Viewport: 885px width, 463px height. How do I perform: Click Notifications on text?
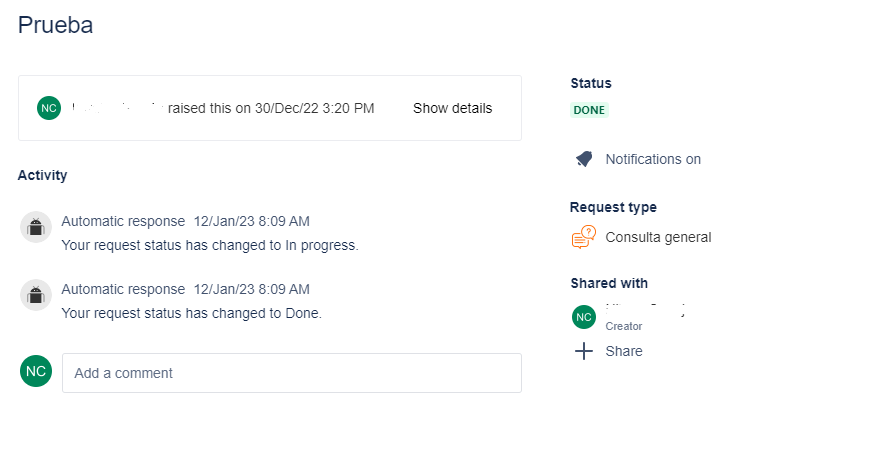(x=653, y=159)
